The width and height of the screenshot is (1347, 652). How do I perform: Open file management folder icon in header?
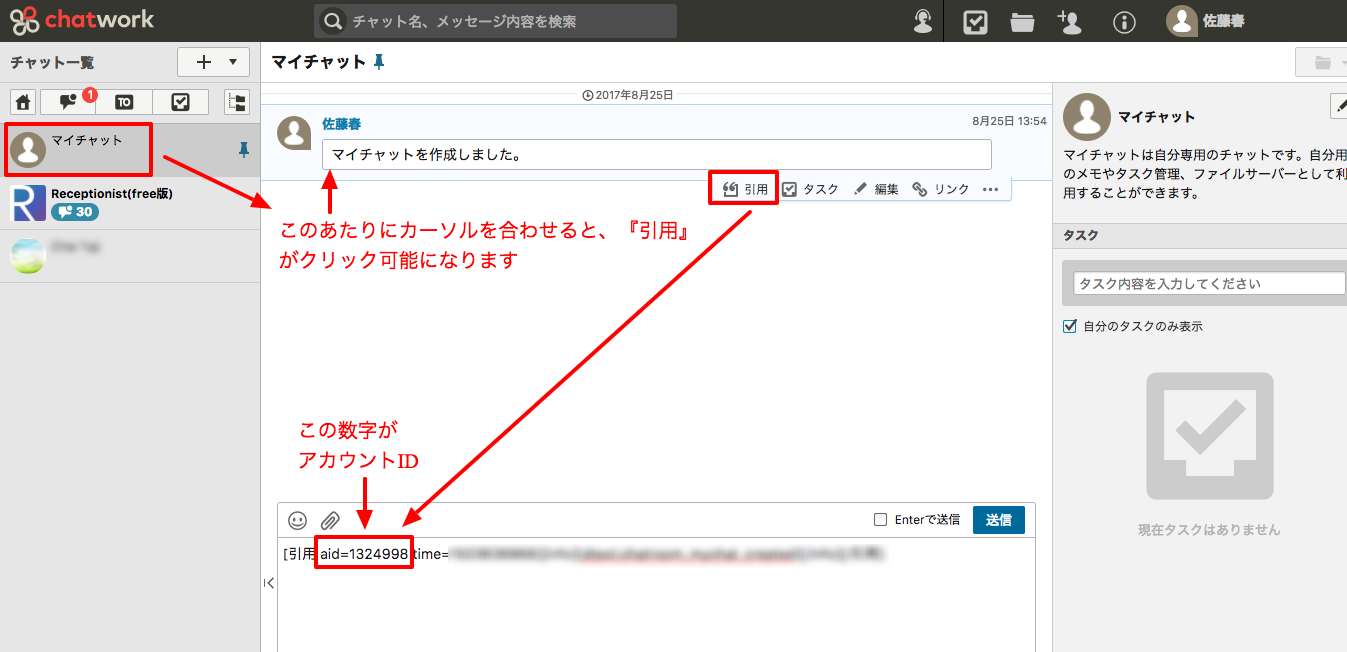coord(1022,22)
